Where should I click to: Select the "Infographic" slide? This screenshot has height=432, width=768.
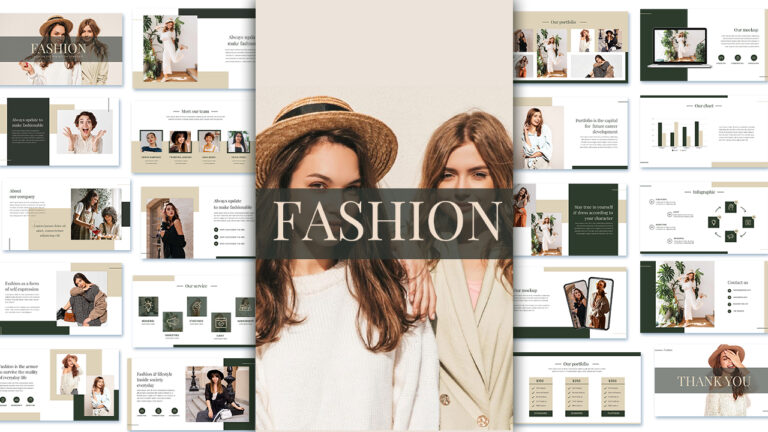click(x=704, y=217)
